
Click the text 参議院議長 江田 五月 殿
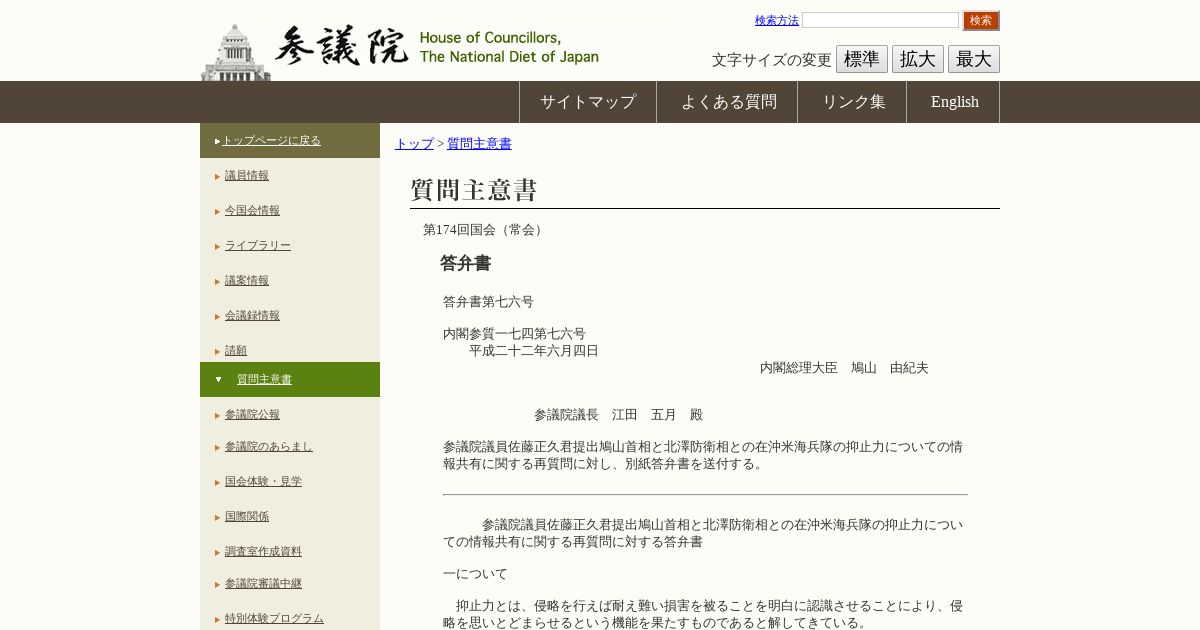click(618, 415)
